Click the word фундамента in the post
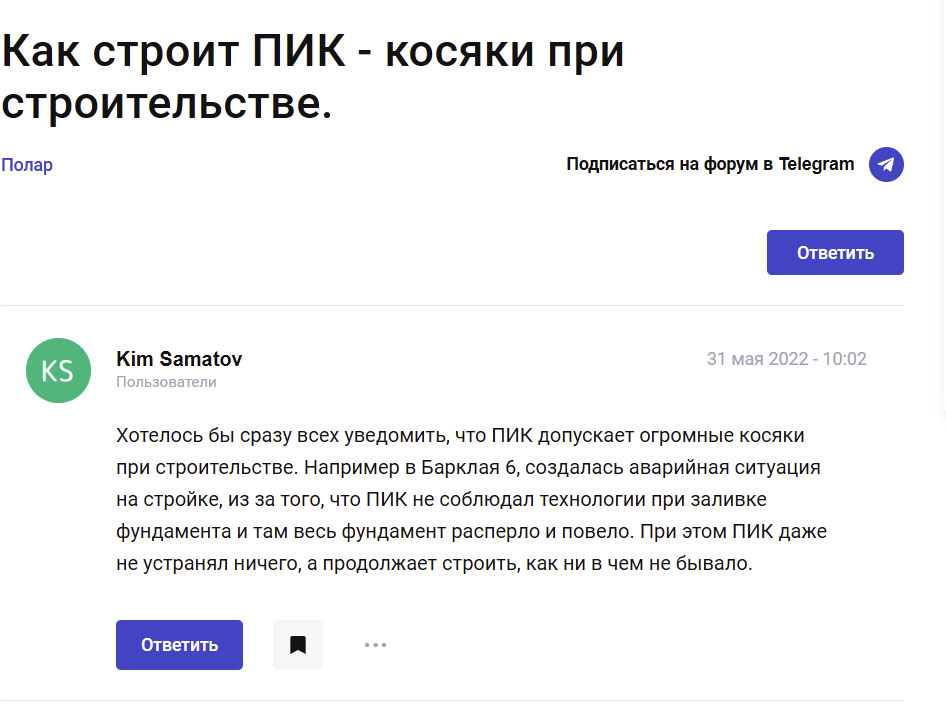 click(173, 531)
